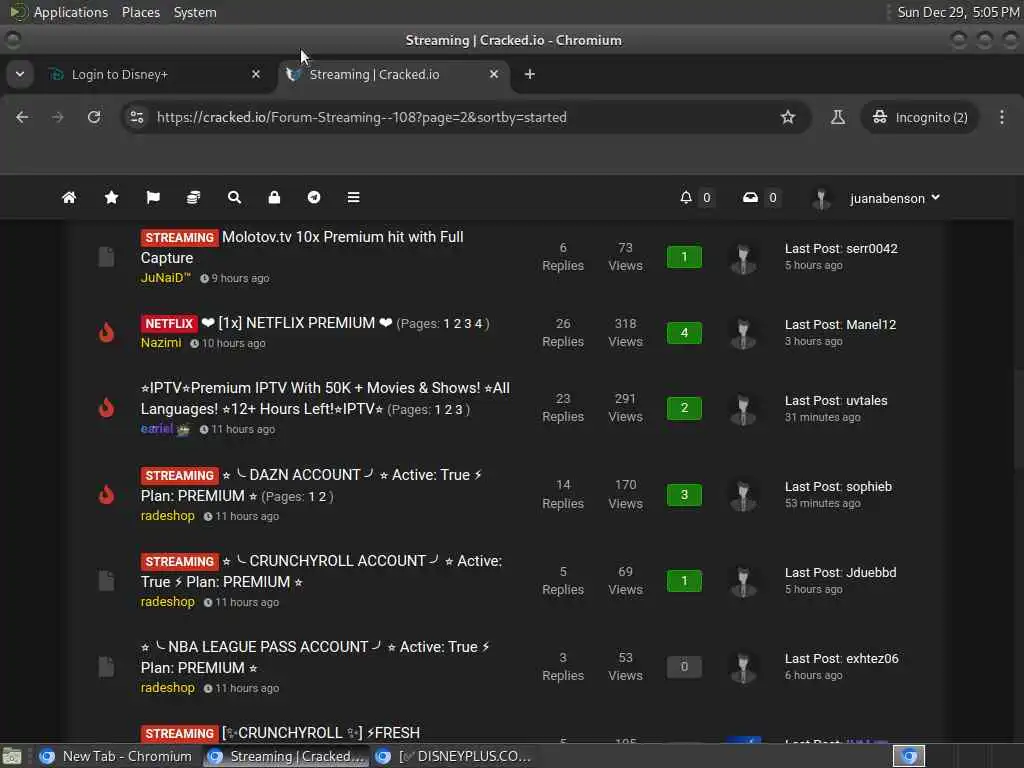Open the Chrome Labs flask icon
The width and height of the screenshot is (1024, 768).
coord(837,118)
